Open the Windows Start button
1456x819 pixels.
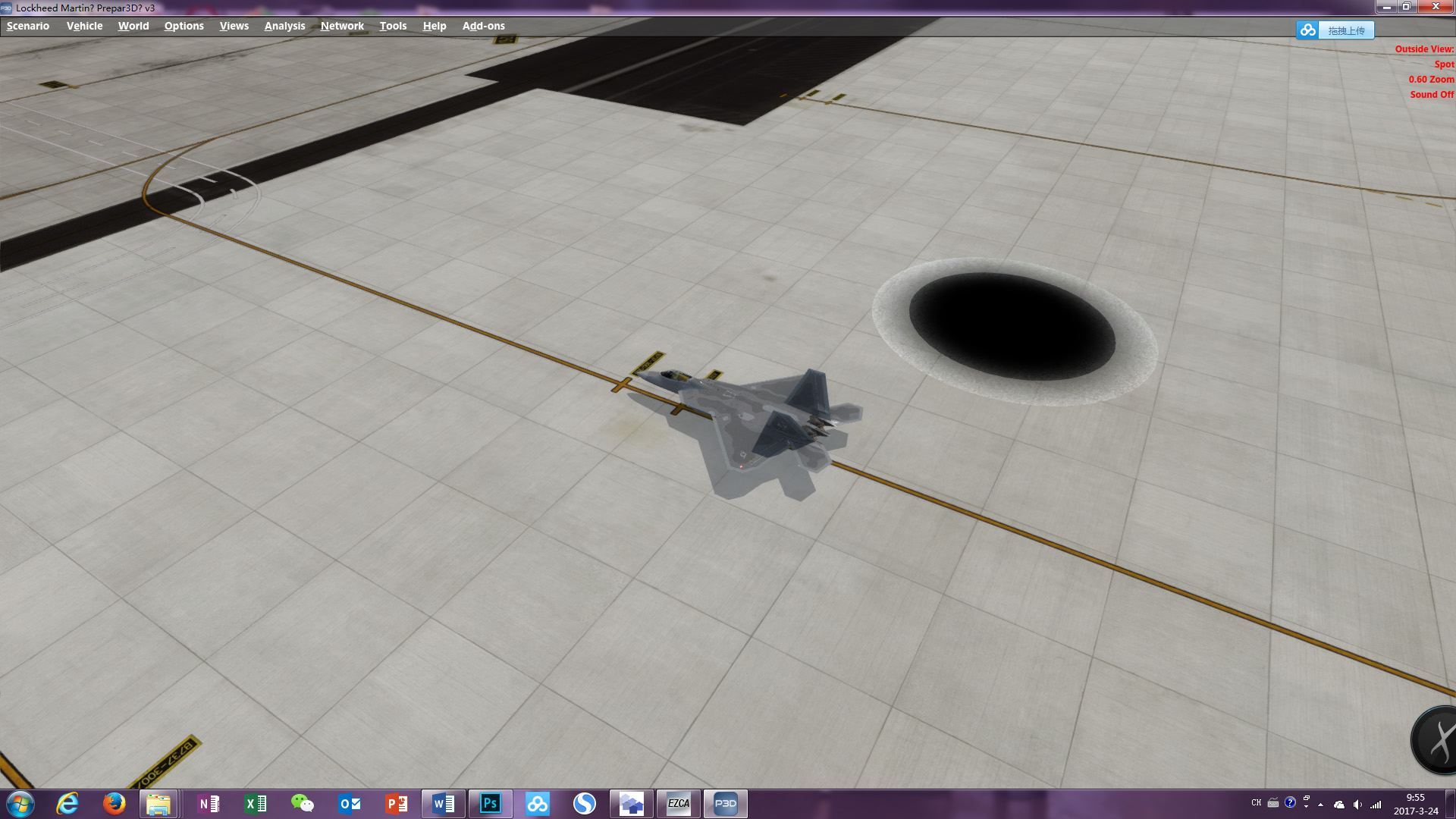(20, 804)
